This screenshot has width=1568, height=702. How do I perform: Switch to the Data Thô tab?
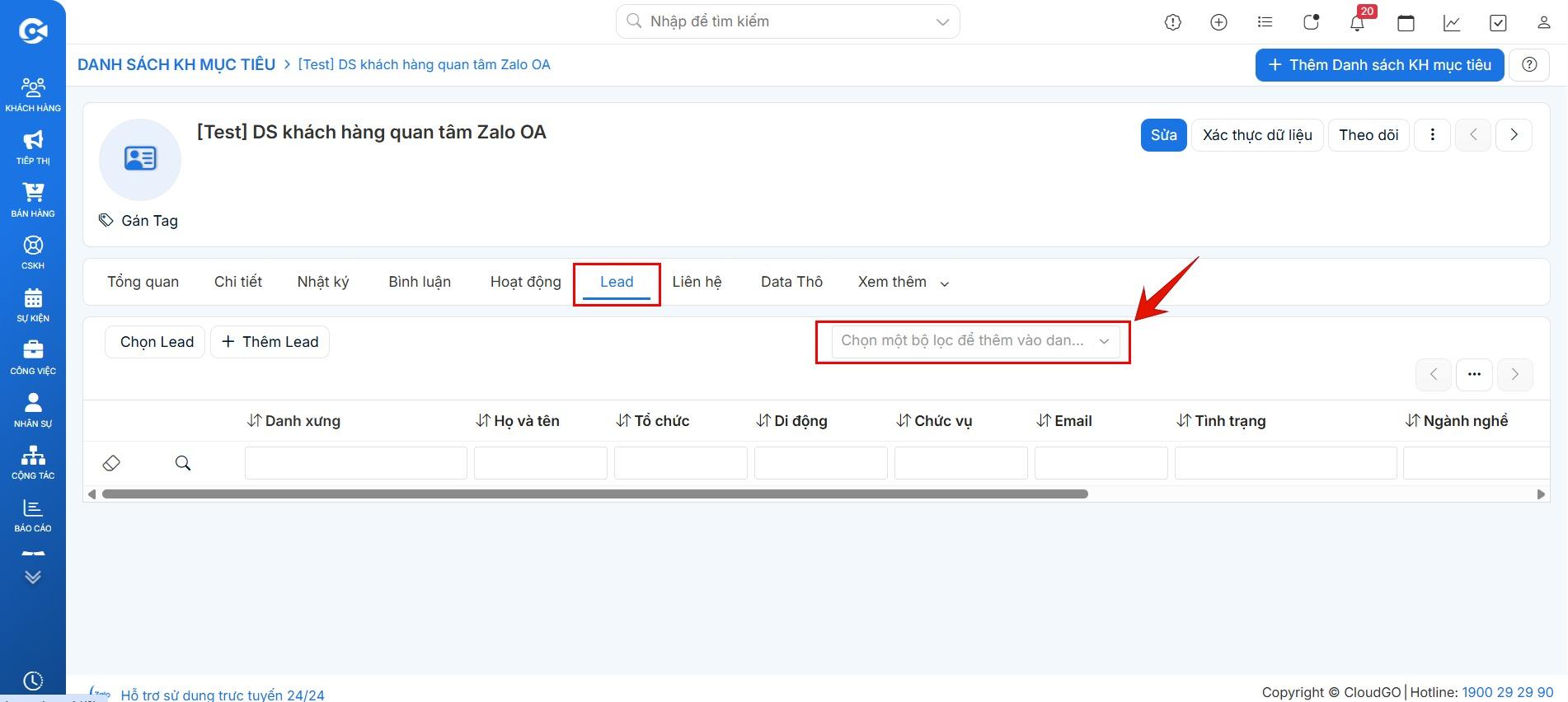pyautogui.click(x=791, y=282)
